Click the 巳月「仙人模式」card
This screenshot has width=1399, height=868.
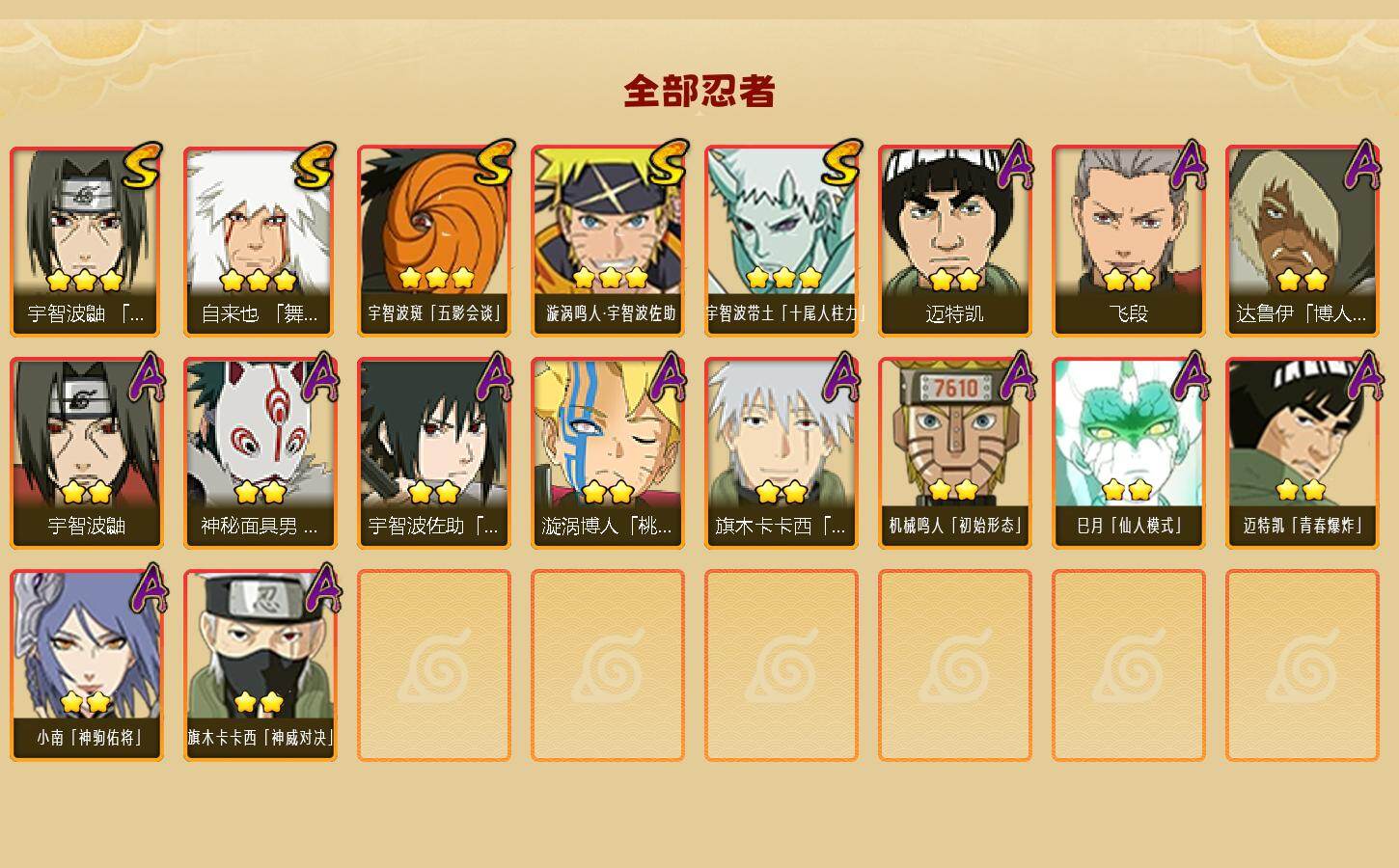pos(1129,453)
